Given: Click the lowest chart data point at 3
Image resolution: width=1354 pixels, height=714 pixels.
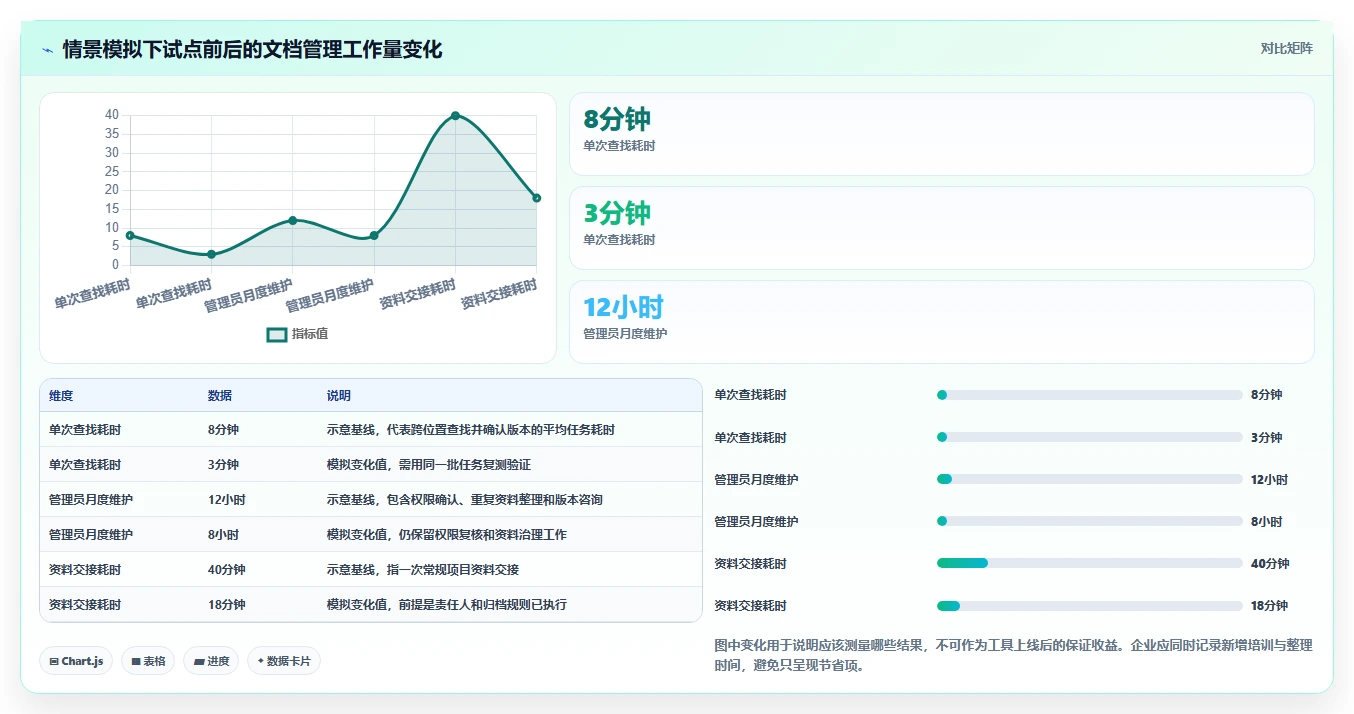Looking at the screenshot, I should coord(211,254).
